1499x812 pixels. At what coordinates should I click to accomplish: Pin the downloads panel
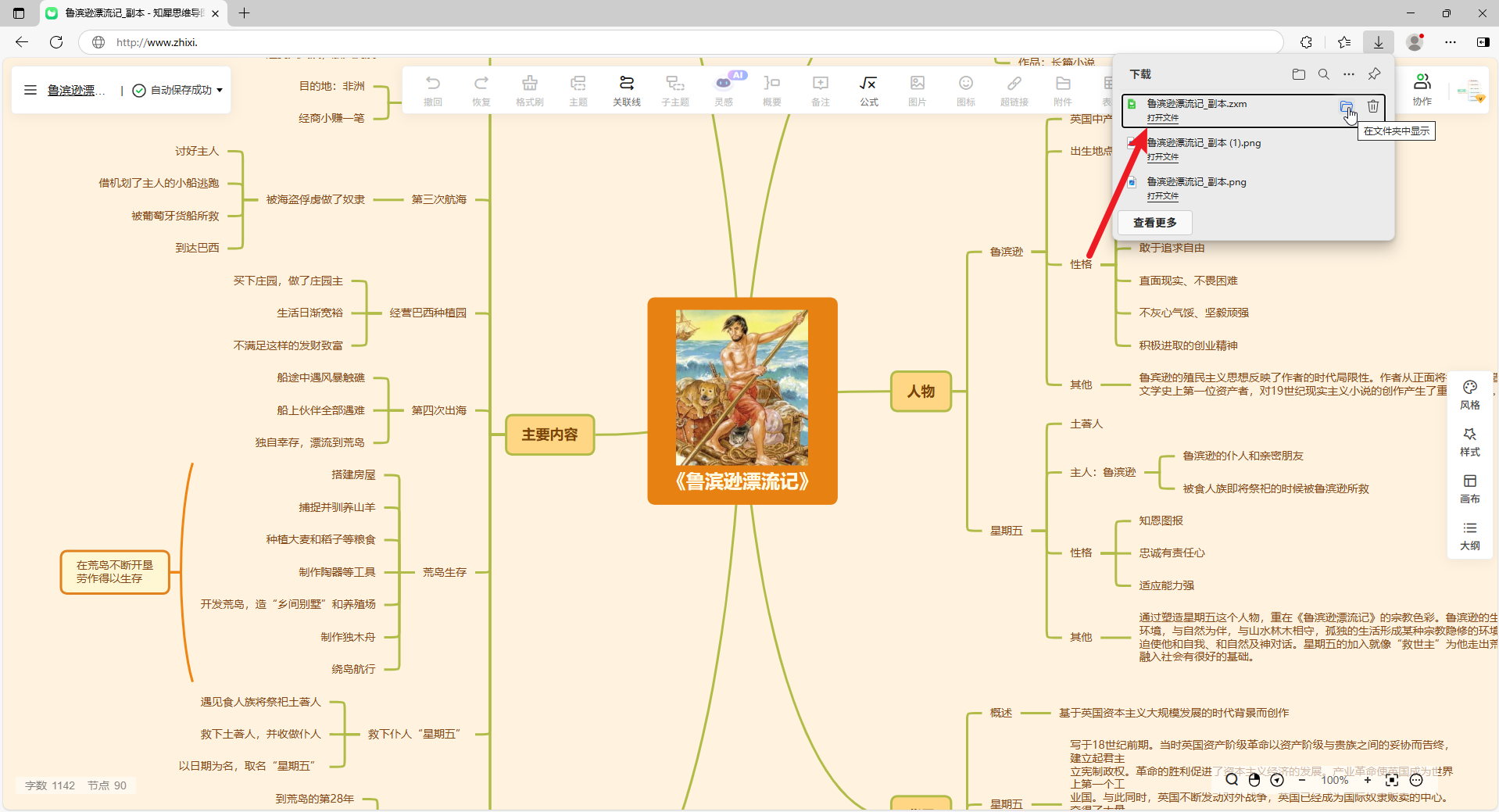pos(1374,74)
